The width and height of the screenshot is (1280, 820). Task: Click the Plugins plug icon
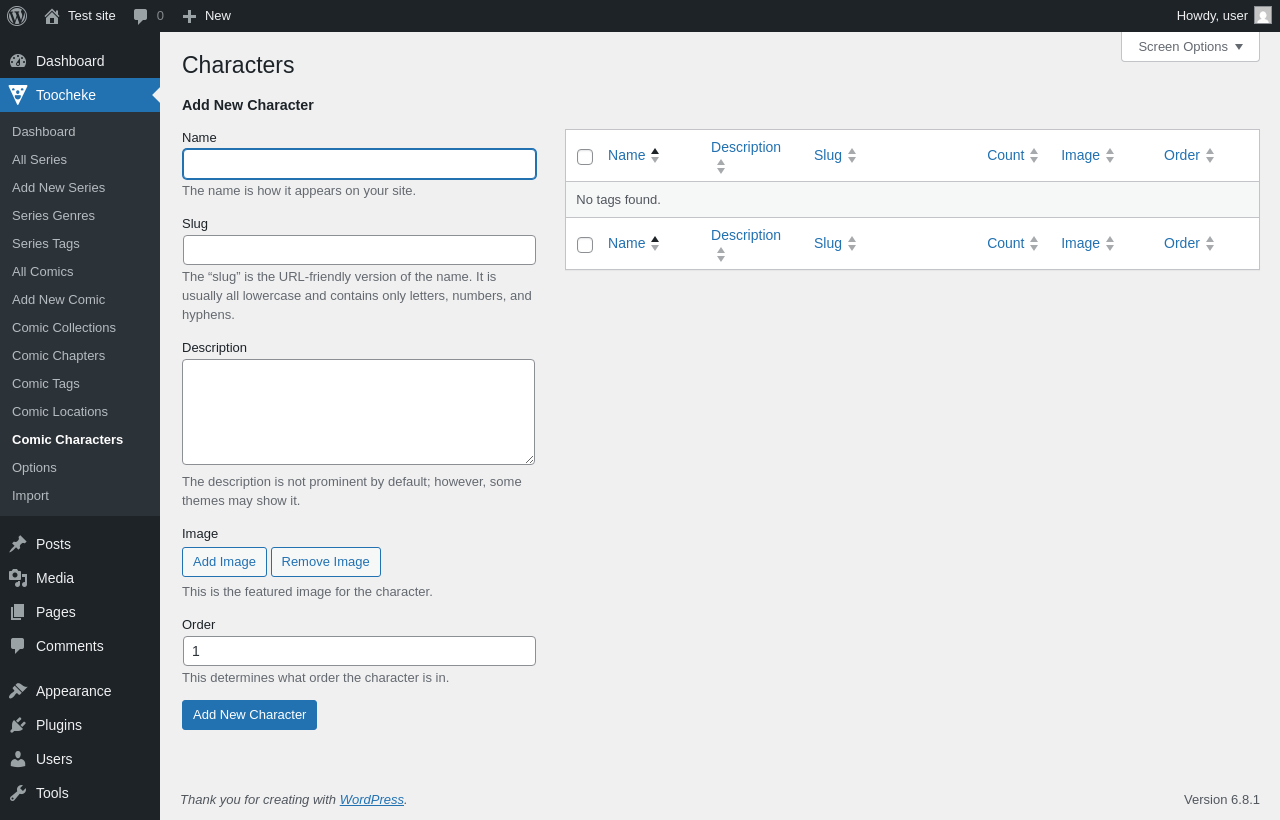pyautogui.click(x=18, y=725)
